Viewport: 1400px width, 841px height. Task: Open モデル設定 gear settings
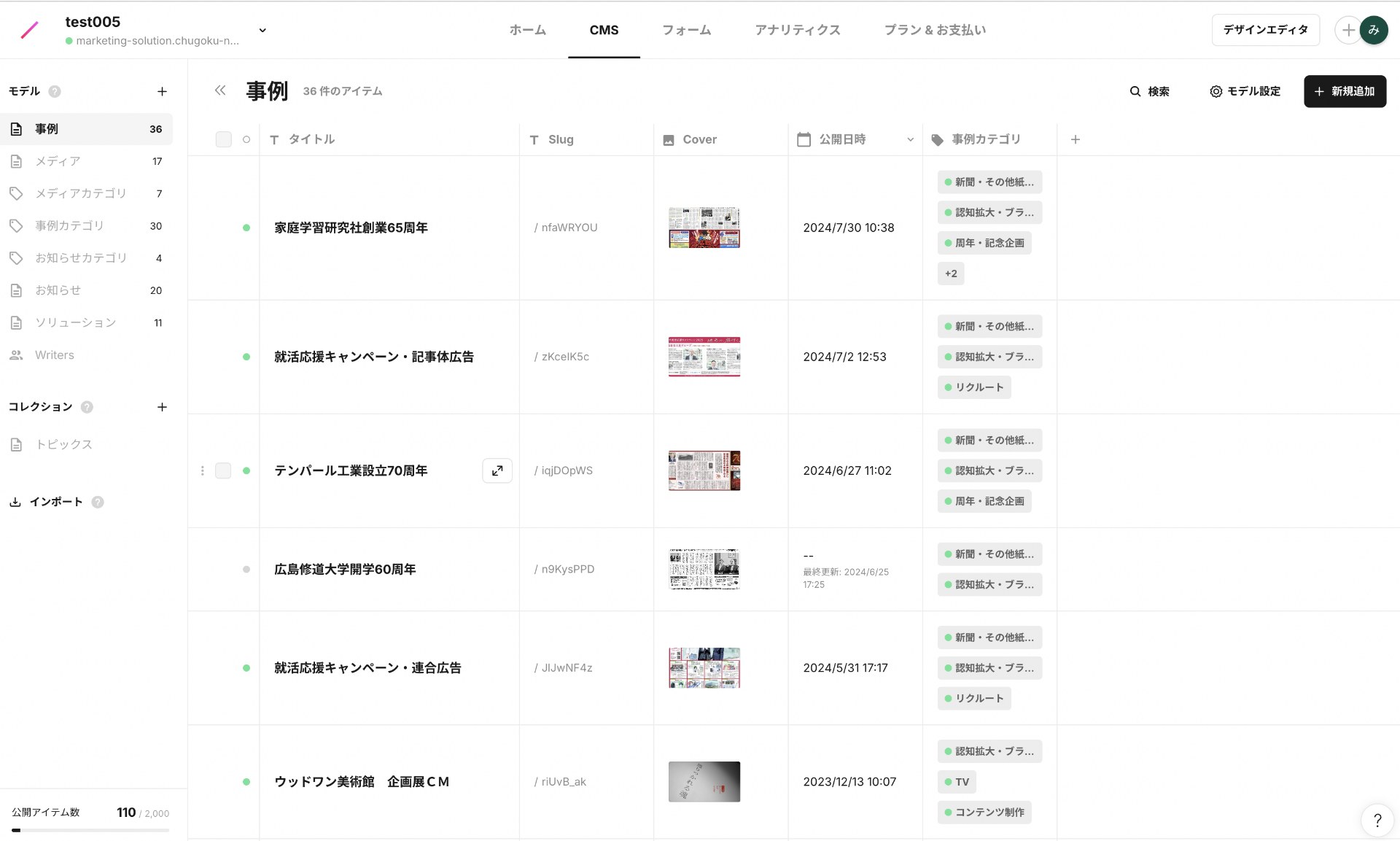[1245, 91]
